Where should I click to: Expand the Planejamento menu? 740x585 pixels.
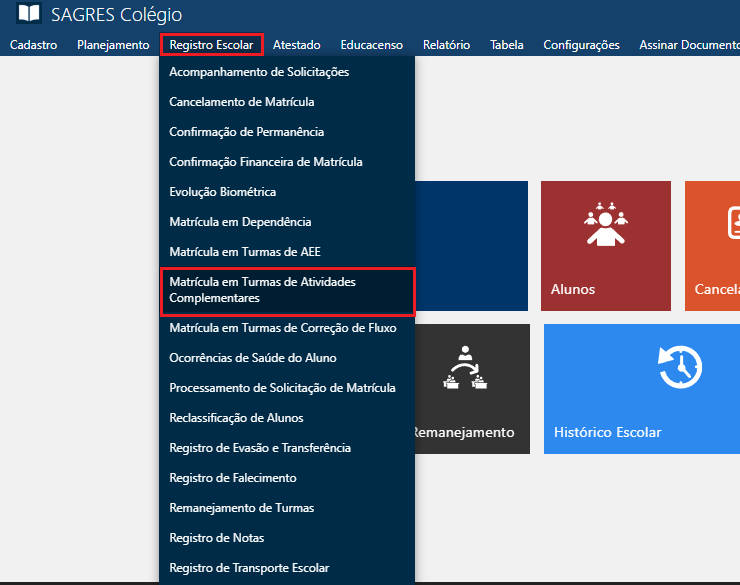tap(113, 45)
